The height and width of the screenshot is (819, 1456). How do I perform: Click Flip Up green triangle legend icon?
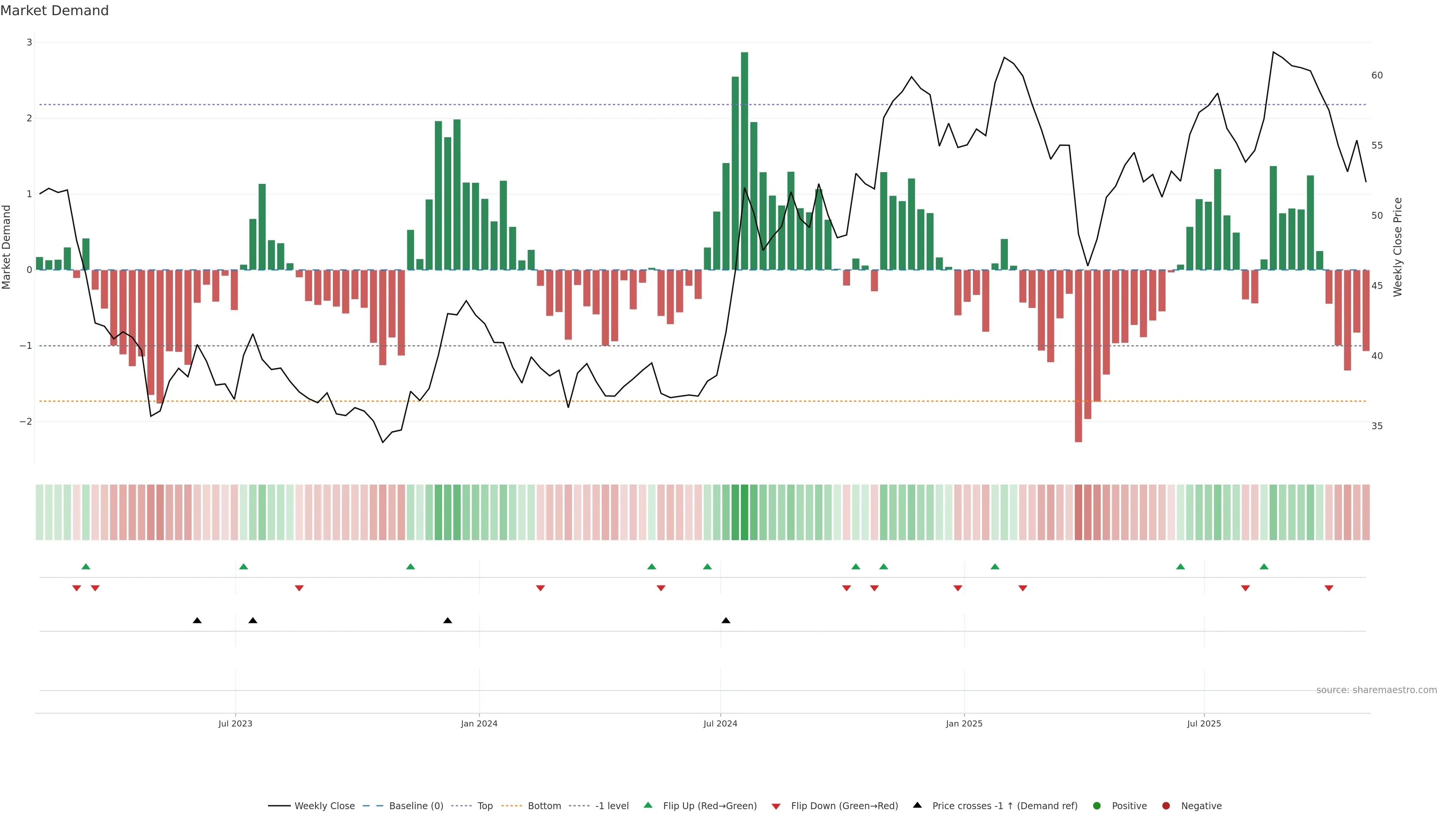[648, 805]
